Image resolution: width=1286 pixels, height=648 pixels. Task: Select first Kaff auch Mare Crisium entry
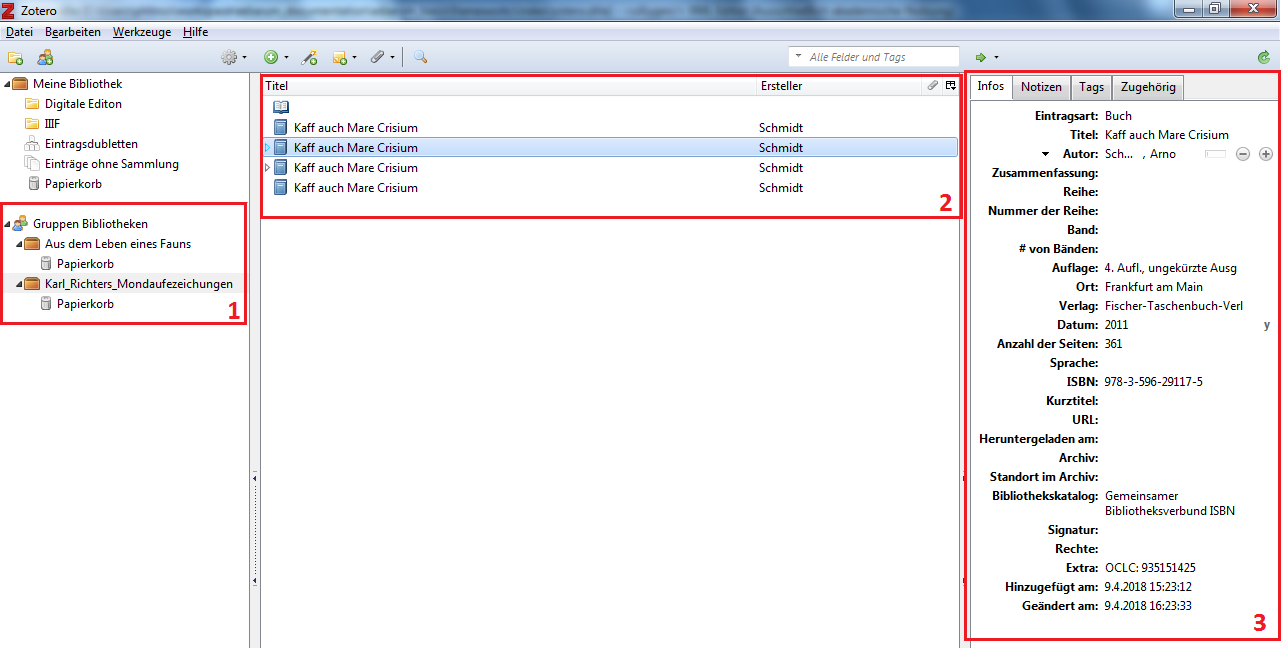coord(610,128)
